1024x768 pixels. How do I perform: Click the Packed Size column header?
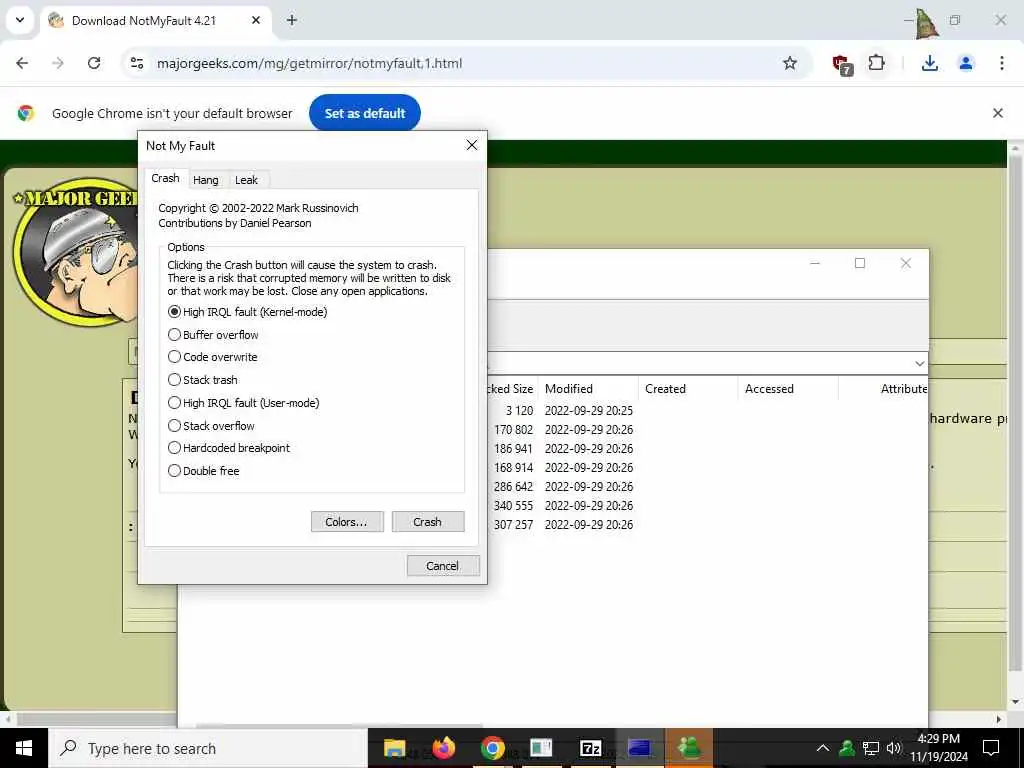[x=513, y=389]
